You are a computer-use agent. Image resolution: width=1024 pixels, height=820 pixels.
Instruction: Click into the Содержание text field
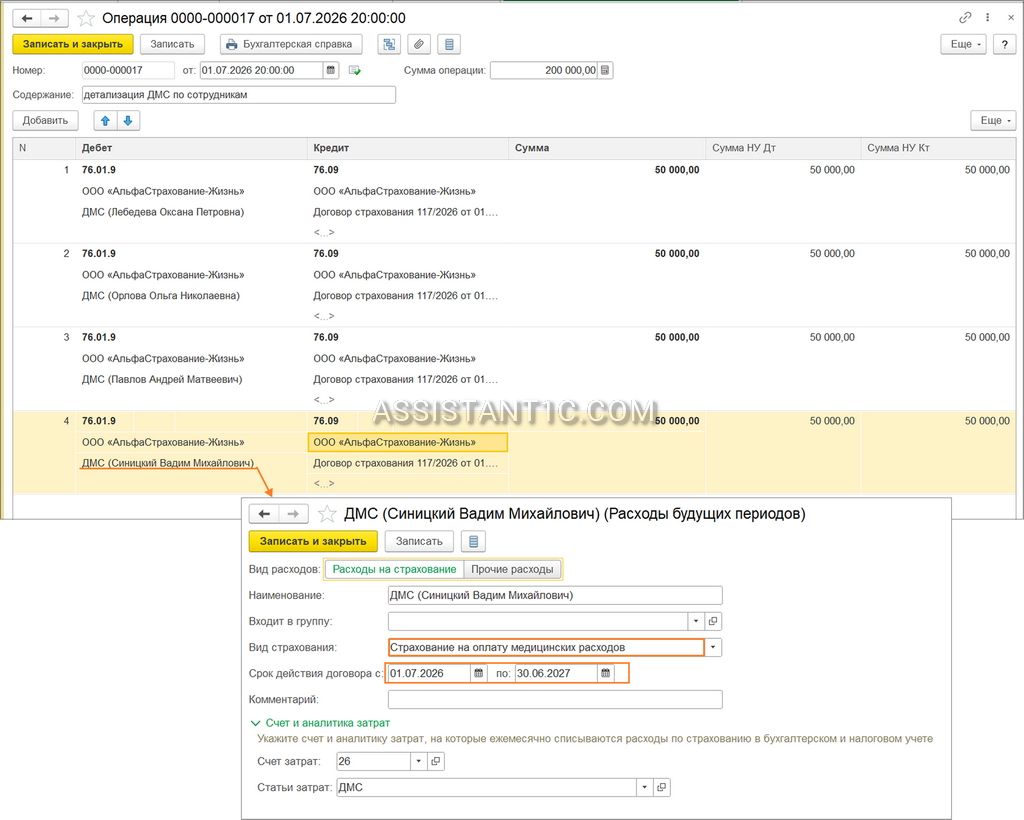point(238,95)
